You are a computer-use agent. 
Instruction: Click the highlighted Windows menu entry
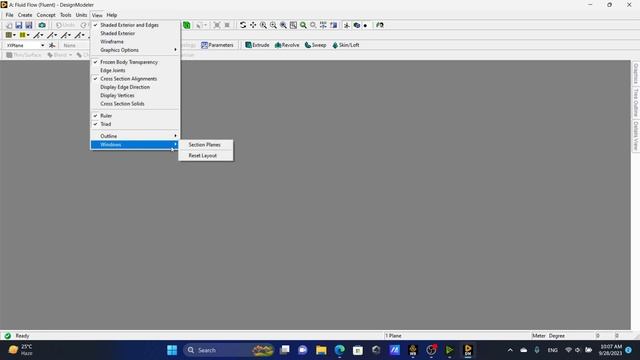[135, 145]
